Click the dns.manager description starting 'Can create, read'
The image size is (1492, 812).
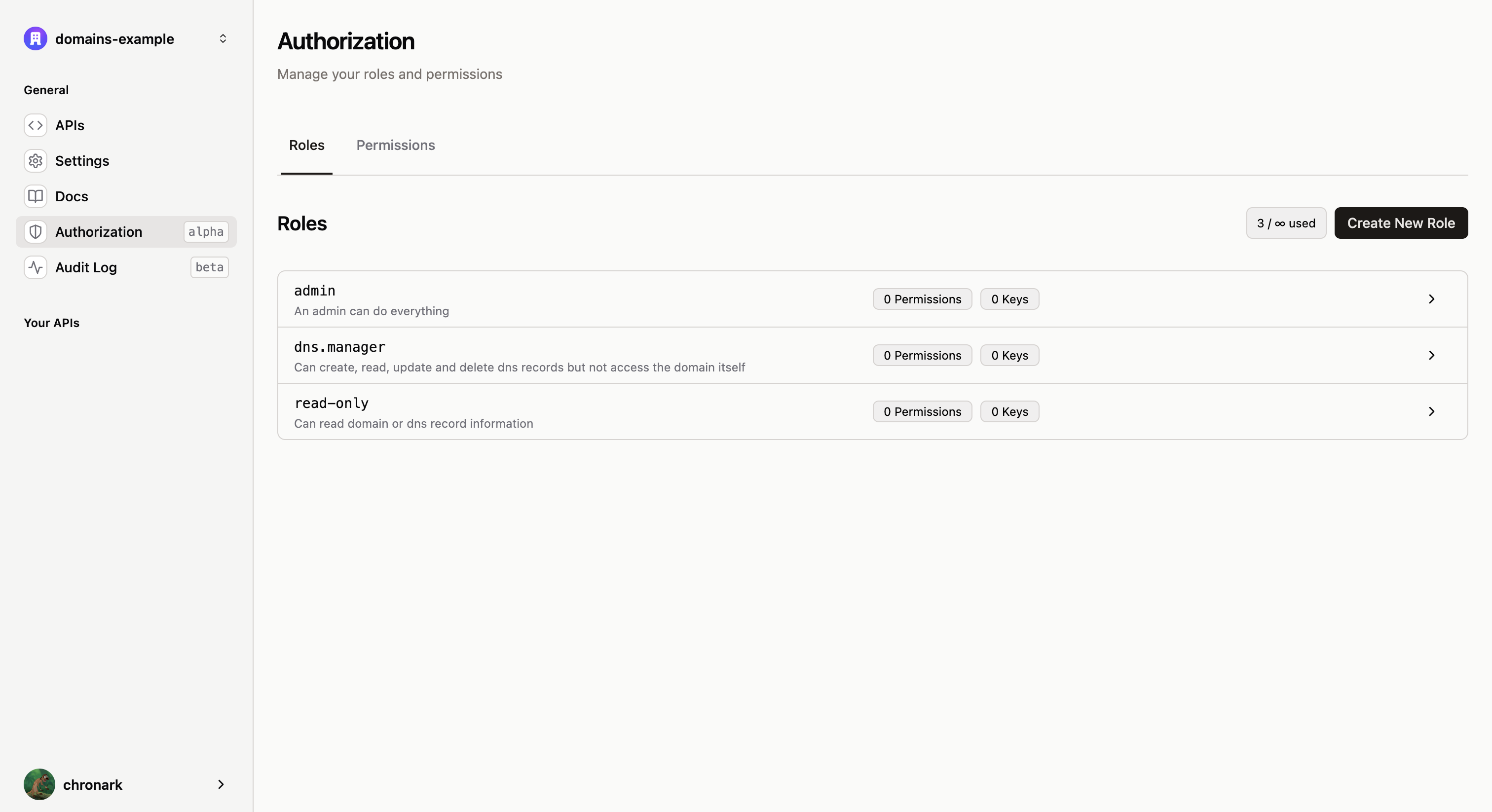[x=520, y=368]
